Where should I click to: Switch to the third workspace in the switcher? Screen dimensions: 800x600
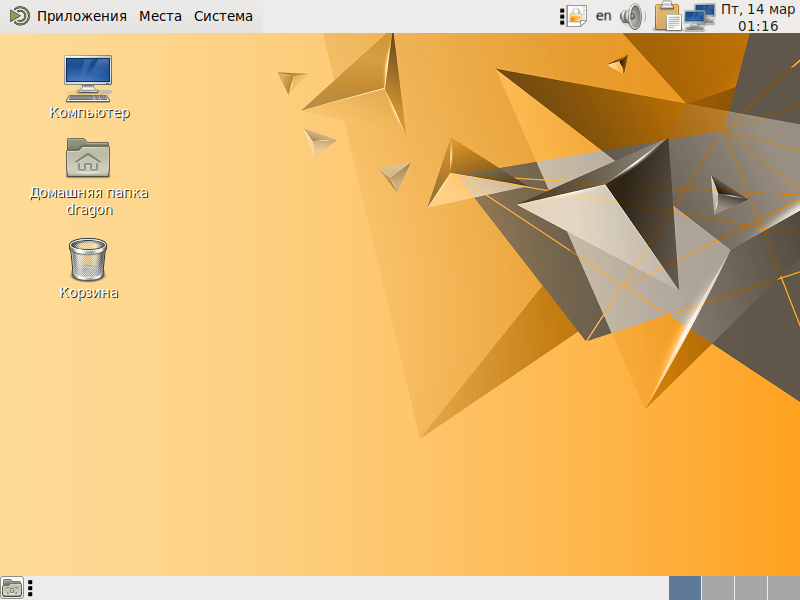tap(751, 588)
